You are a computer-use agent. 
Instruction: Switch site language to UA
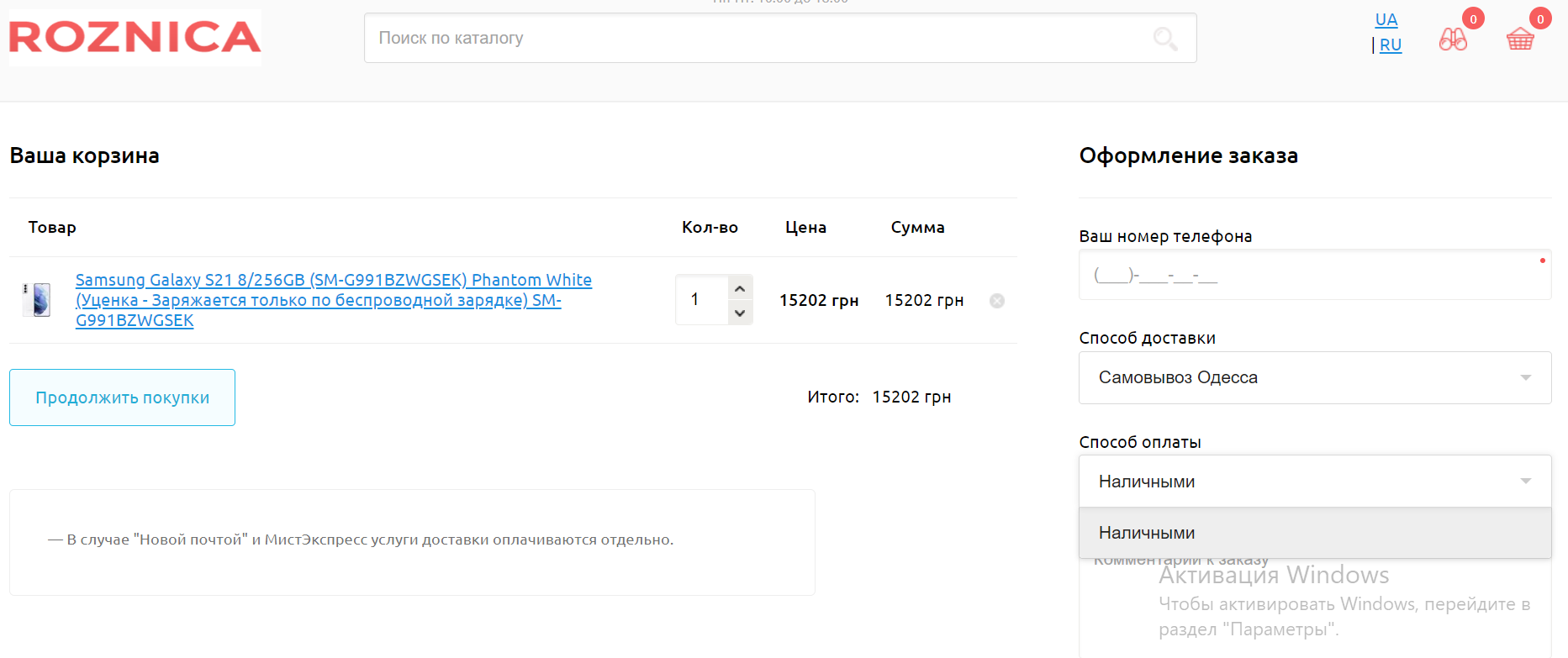(1386, 19)
